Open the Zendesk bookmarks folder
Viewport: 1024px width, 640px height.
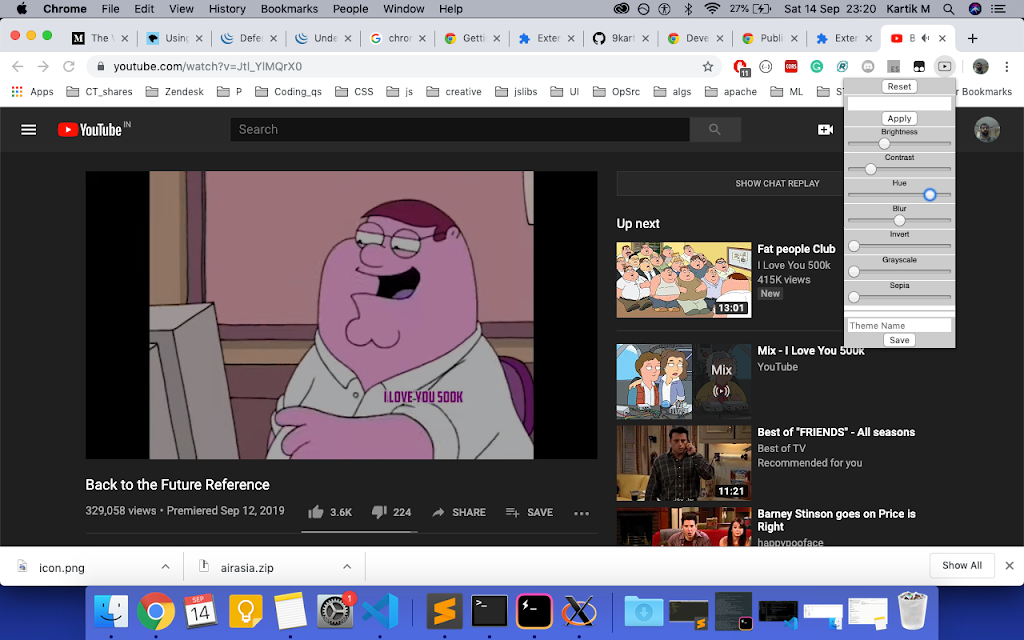point(175,91)
